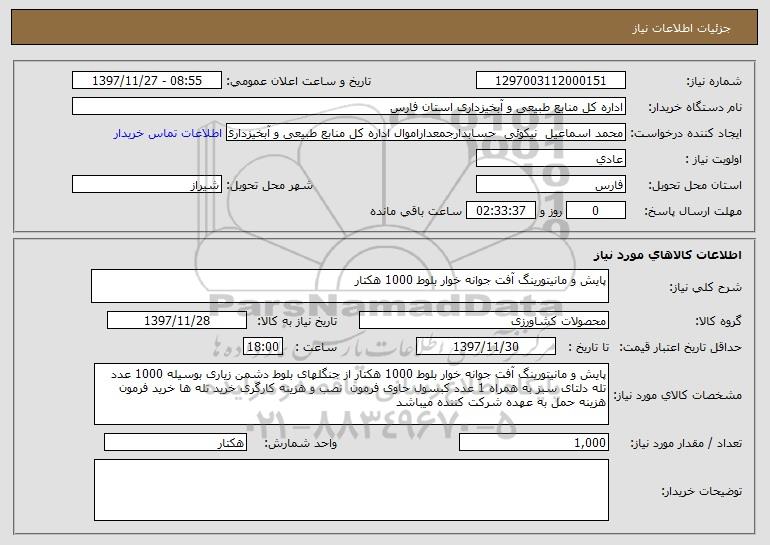Select the section heading اطلاعات کالاهای مورد نیاز
770x545 pixels.
point(667,255)
